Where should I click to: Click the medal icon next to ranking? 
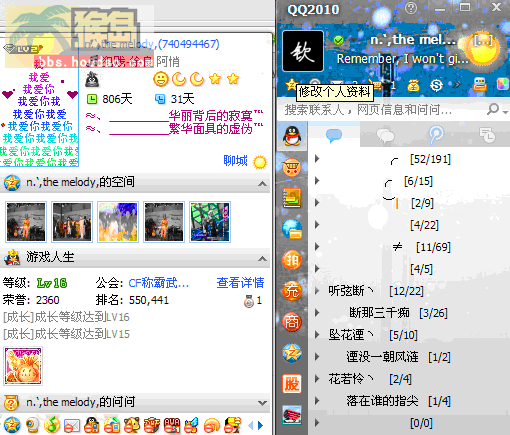(249, 301)
